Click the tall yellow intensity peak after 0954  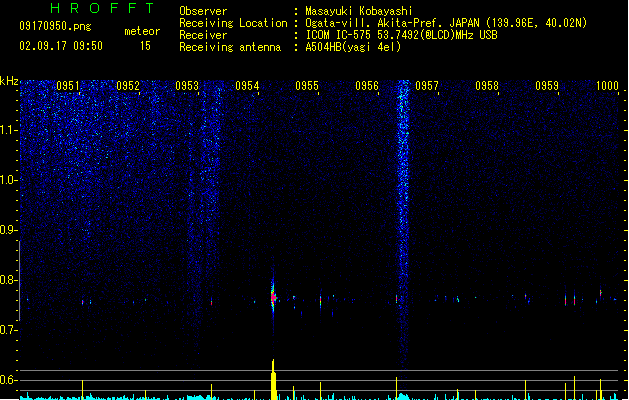[274, 379]
